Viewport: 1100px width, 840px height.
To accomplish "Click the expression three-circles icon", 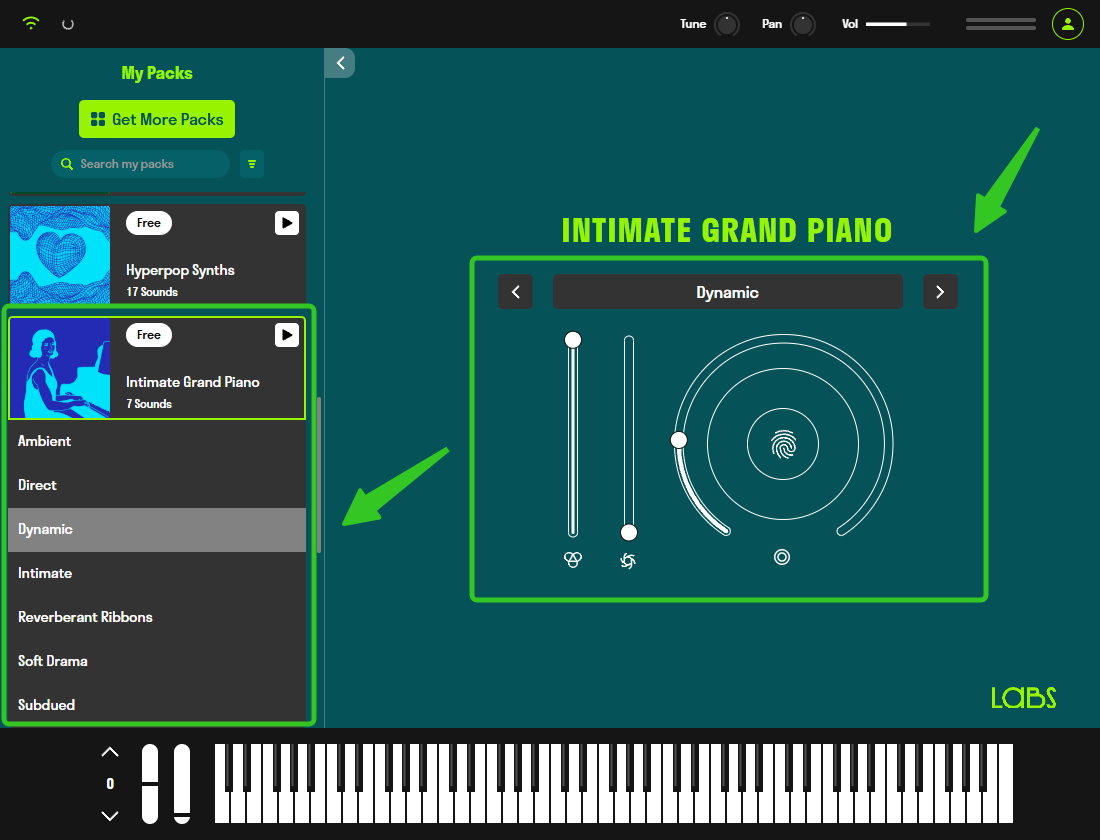I will (573, 559).
